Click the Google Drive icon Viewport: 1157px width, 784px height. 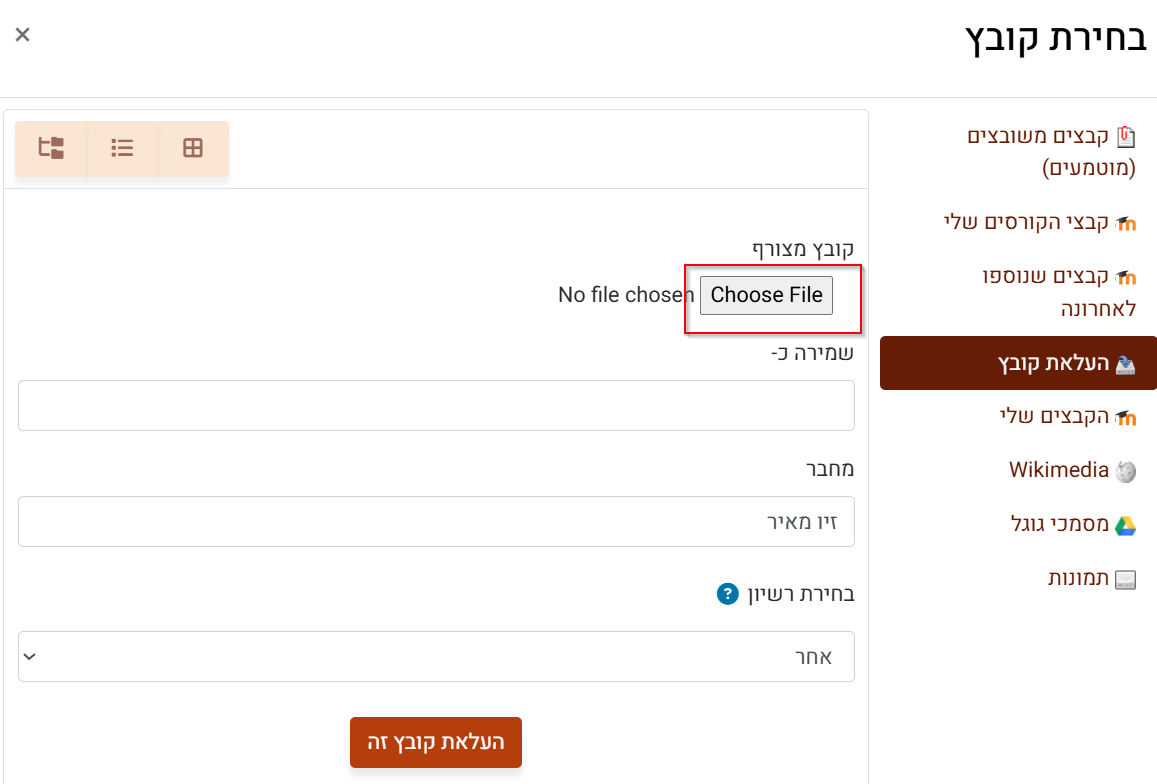pyautogui.click(x=1126, y=525)
